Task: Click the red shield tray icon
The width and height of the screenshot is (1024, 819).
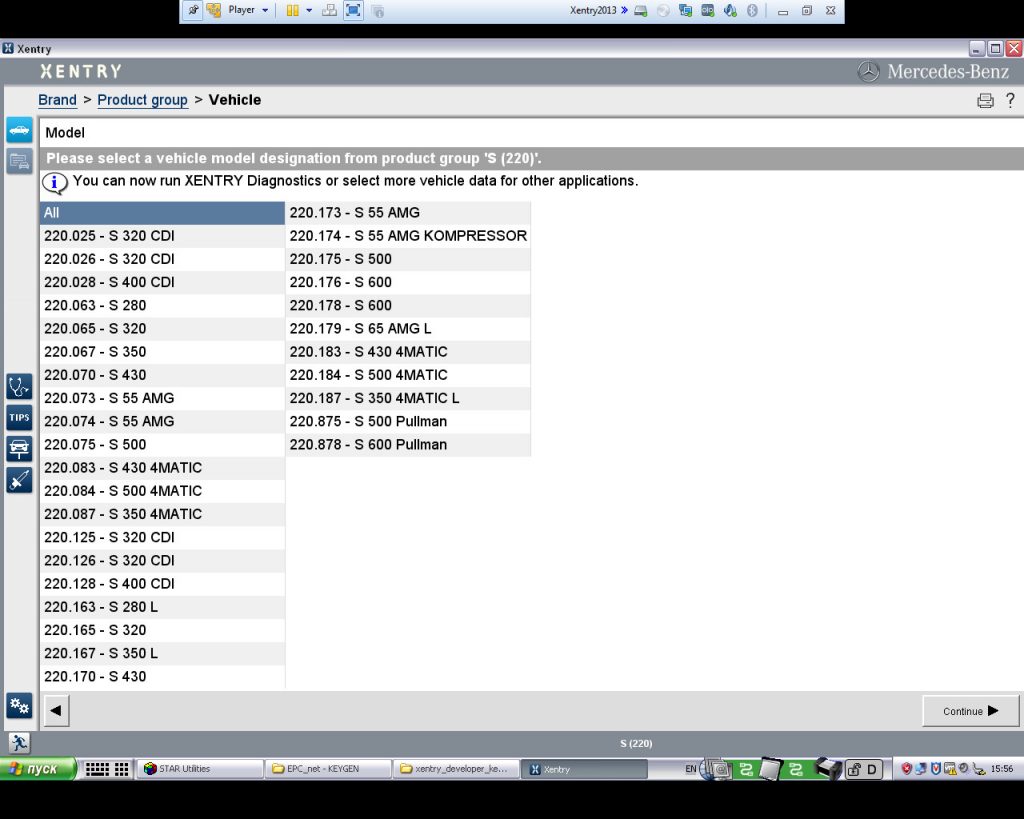Action: [x=906, y=769]
